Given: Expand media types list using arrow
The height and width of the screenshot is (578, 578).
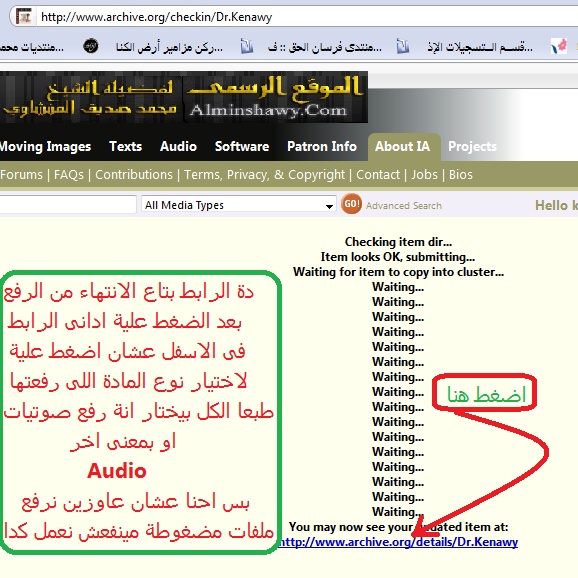Looking at the screenshot, I should (329, 206).
